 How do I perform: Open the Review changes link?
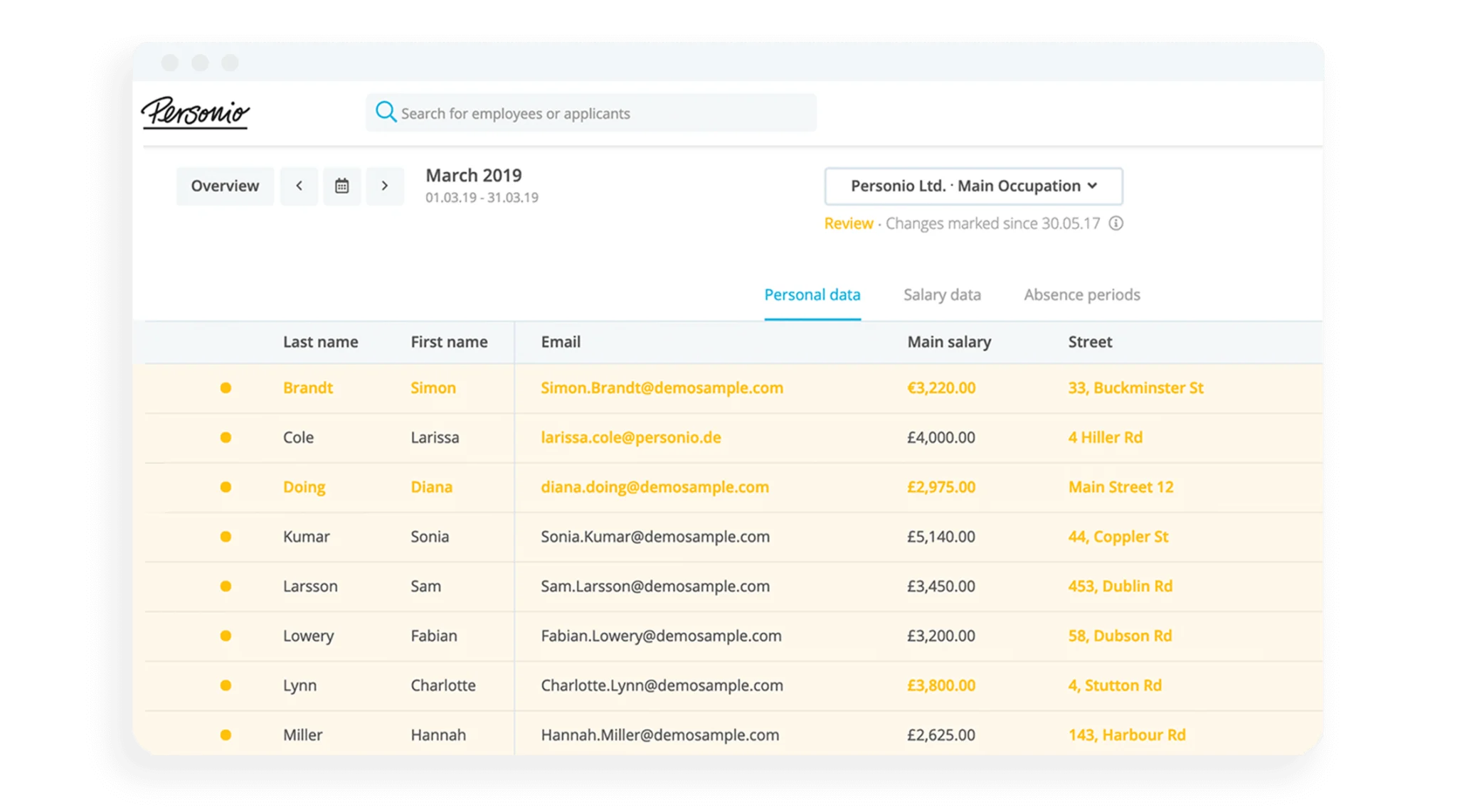click(848, 223)
